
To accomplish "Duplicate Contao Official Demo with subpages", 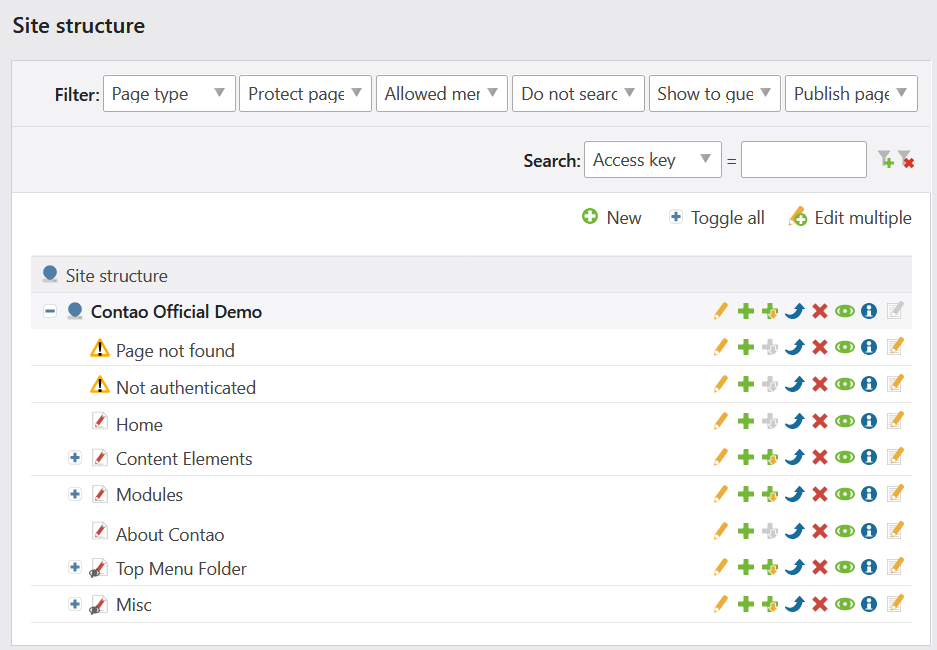I will 770,311.
